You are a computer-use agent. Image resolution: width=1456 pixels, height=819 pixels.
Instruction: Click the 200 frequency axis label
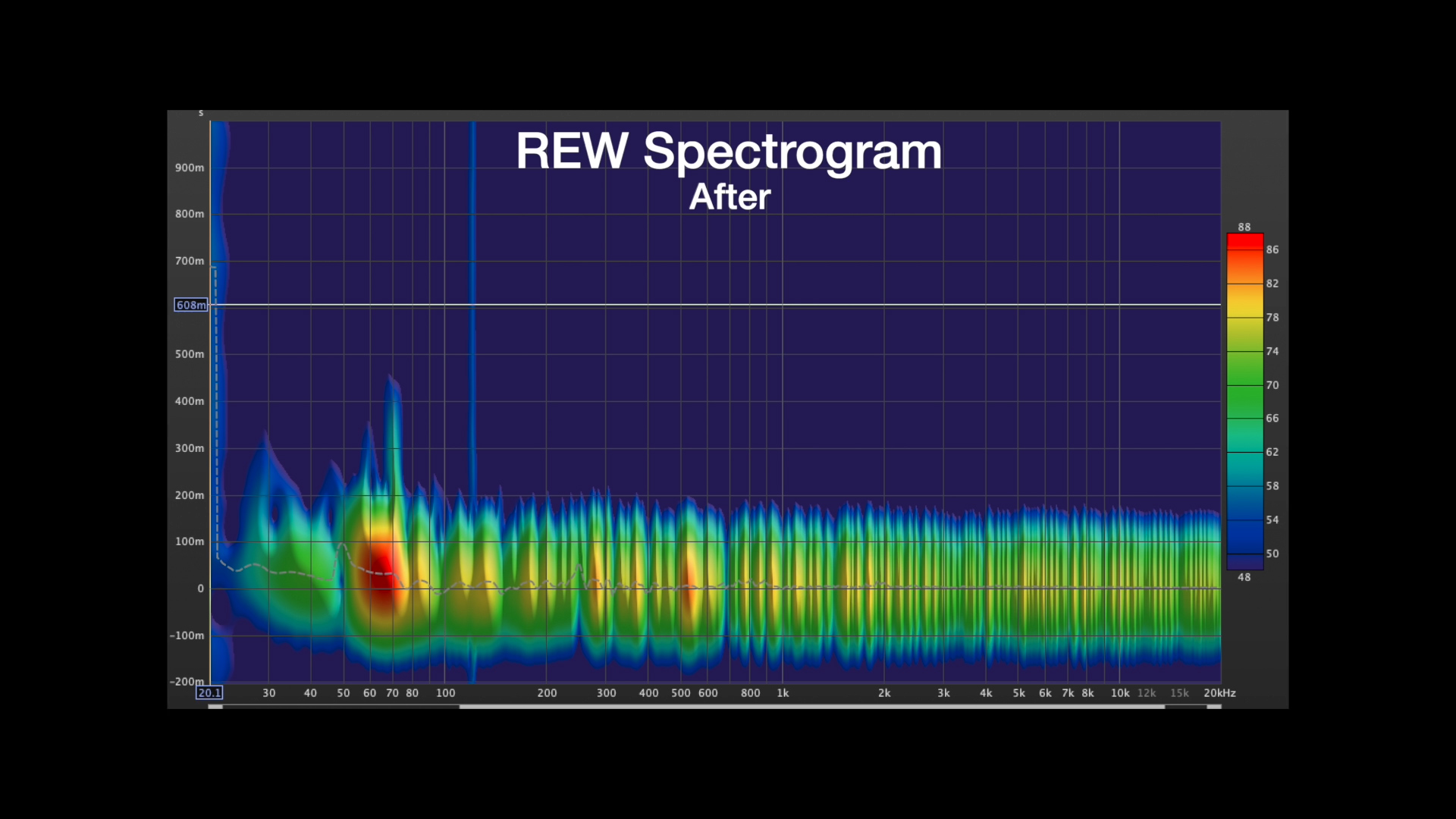click(x=547, y=693)
